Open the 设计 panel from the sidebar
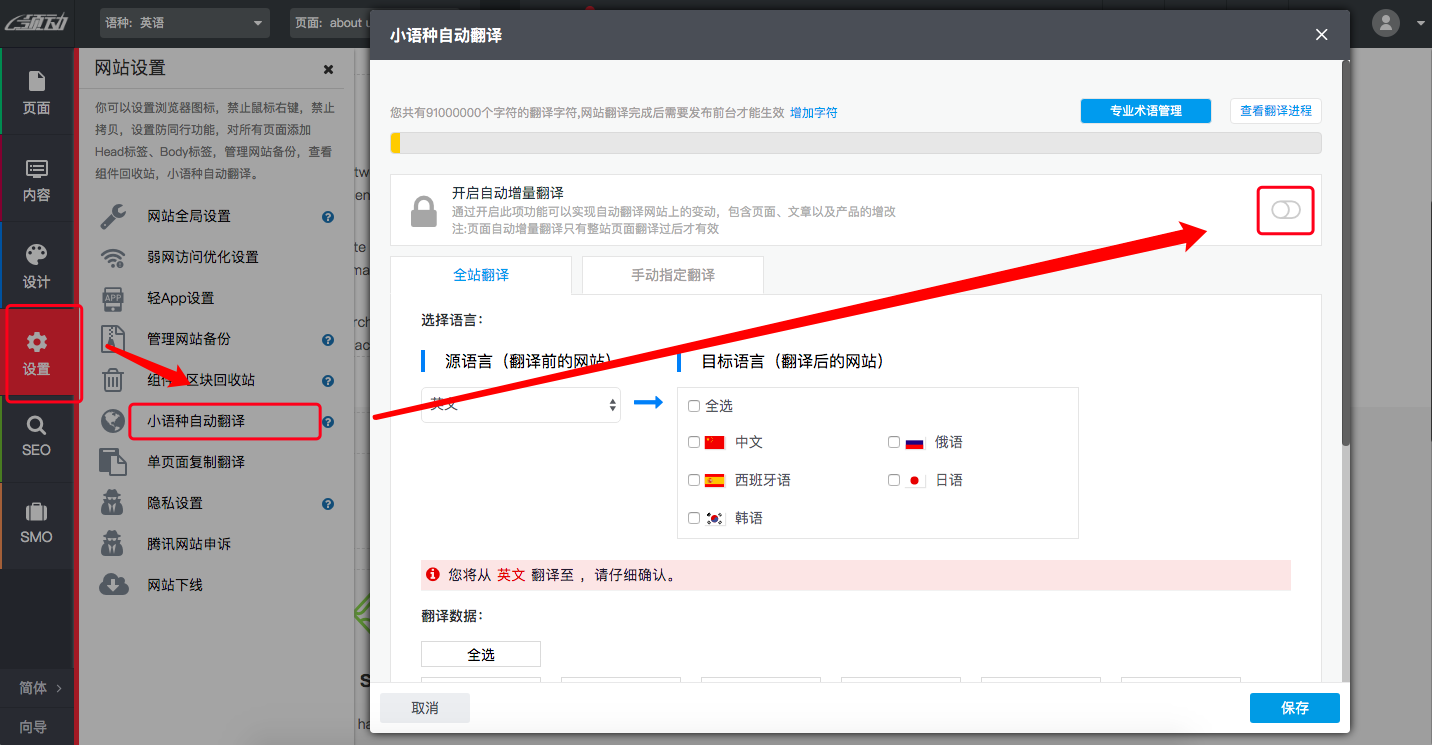 (37, 265)
